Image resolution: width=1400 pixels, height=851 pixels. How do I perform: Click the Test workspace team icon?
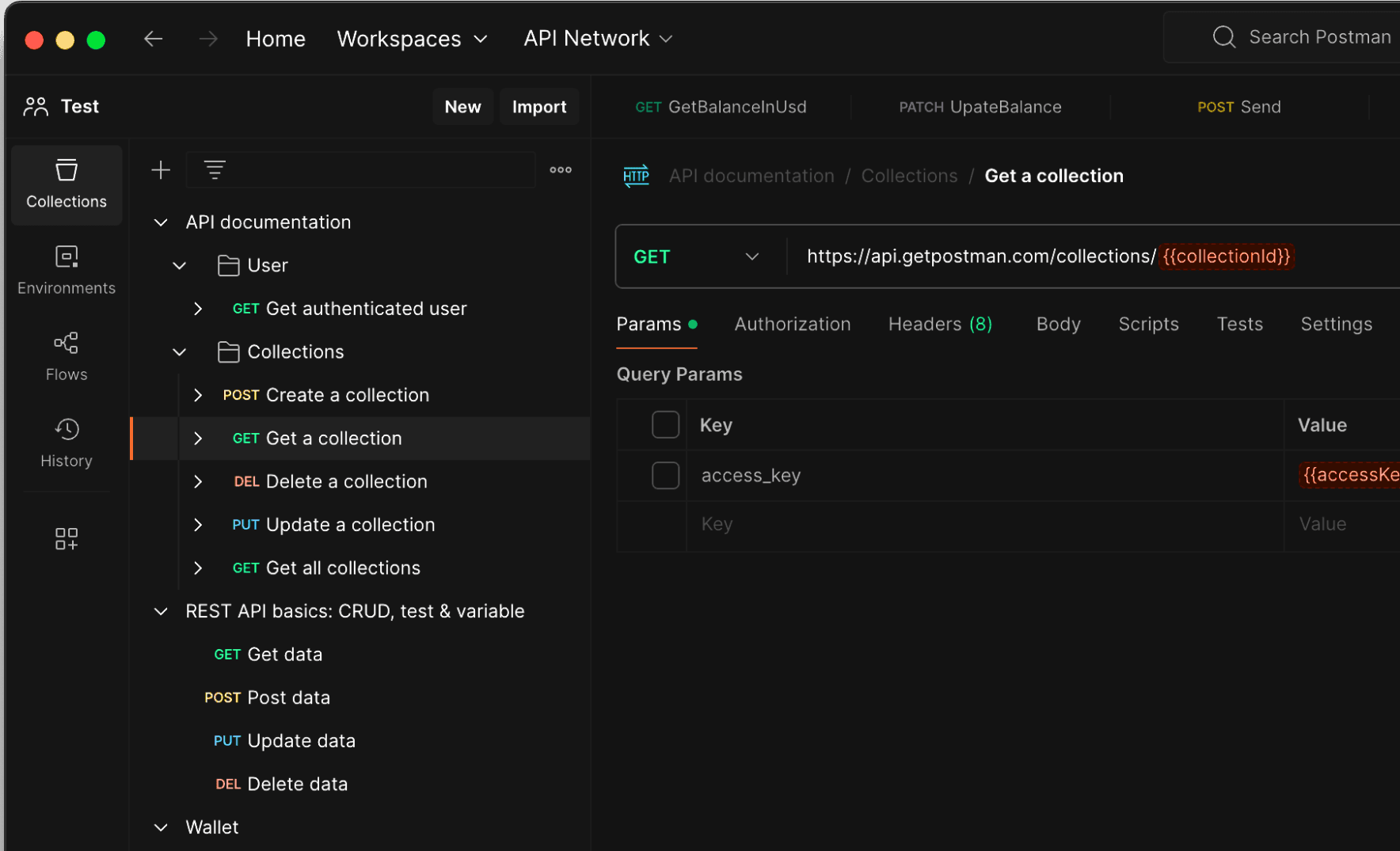point(36,106)
